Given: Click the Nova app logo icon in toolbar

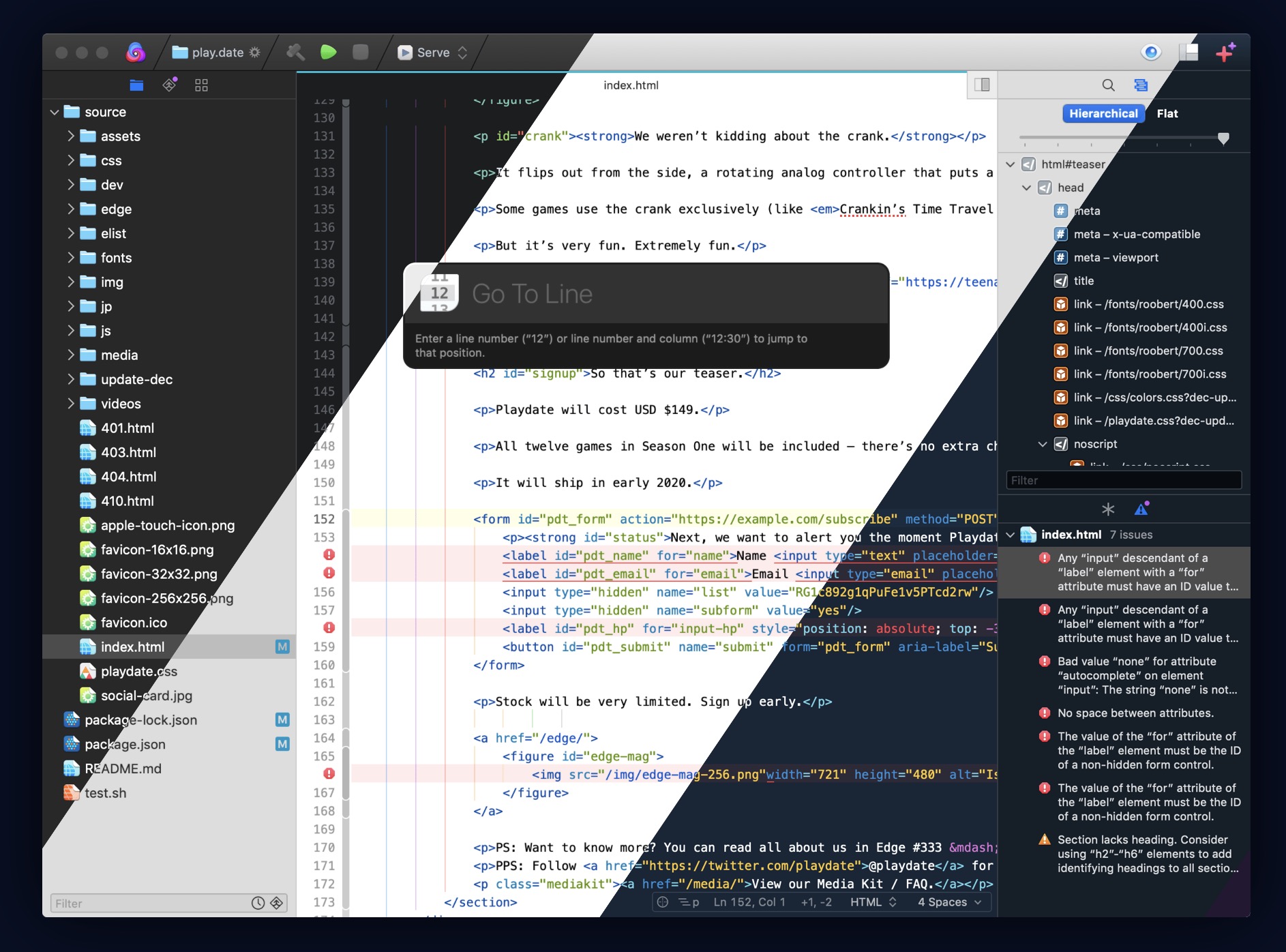Looking at the screenshot, I should 136,52.
